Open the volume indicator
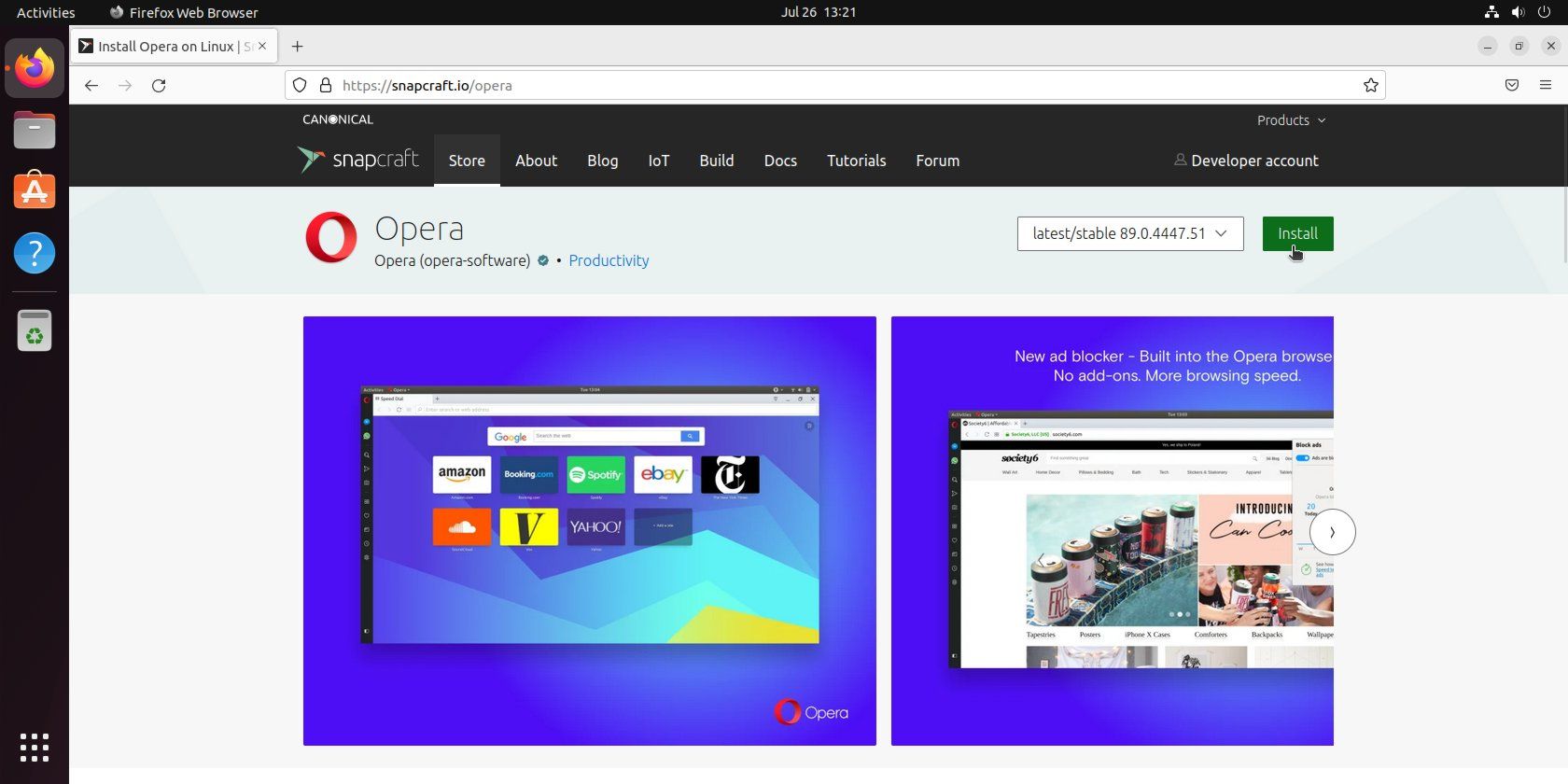 (x=1518, y=12)
